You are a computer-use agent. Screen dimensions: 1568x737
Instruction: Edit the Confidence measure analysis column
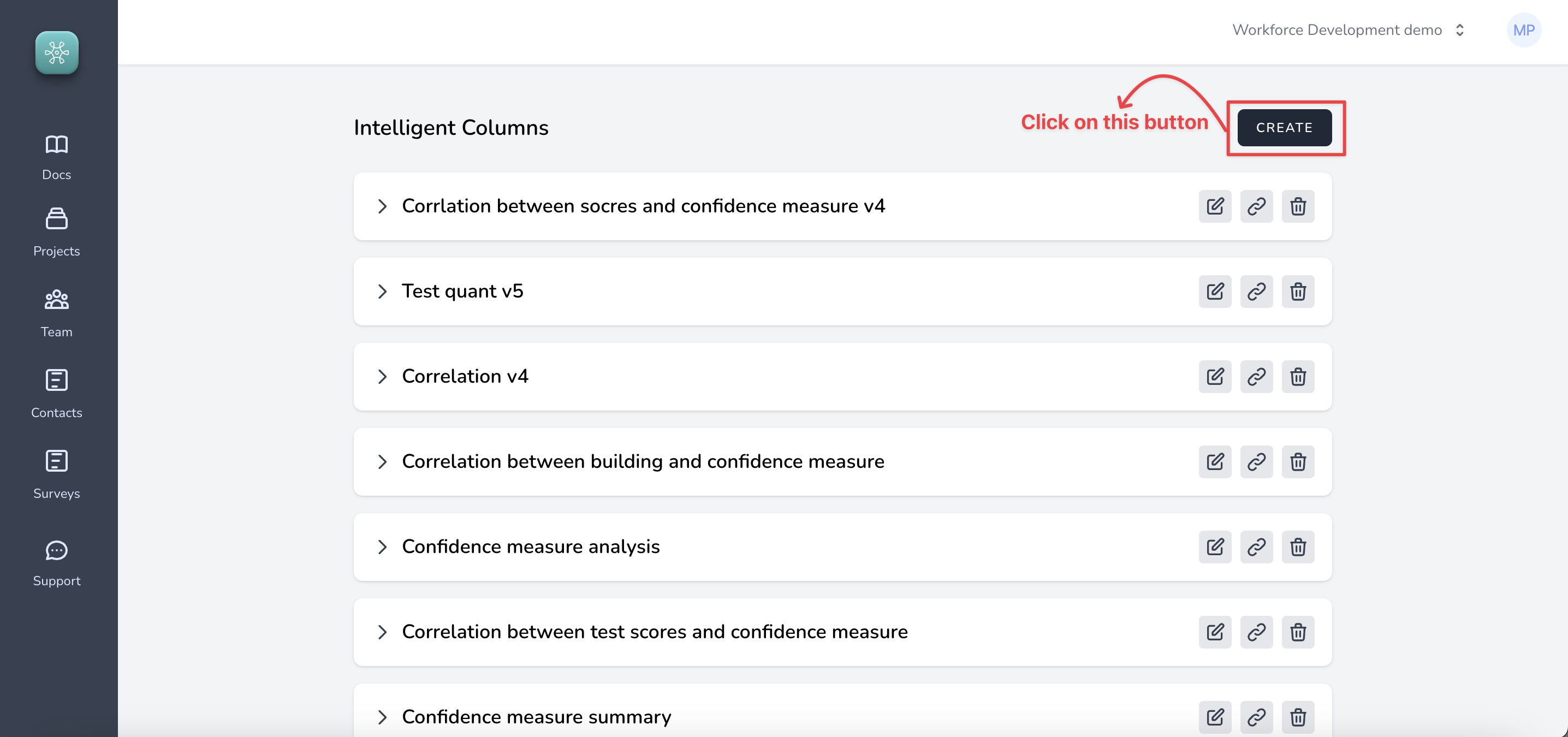(1215, 547)
